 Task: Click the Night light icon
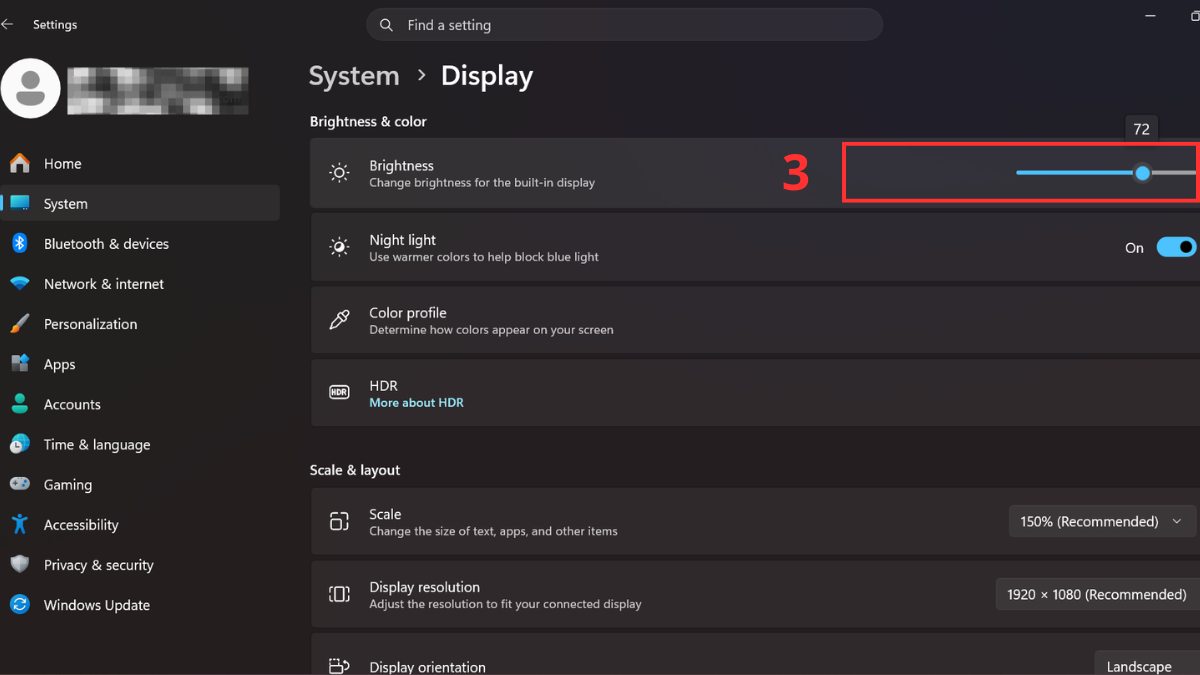[x=340, y=247]
